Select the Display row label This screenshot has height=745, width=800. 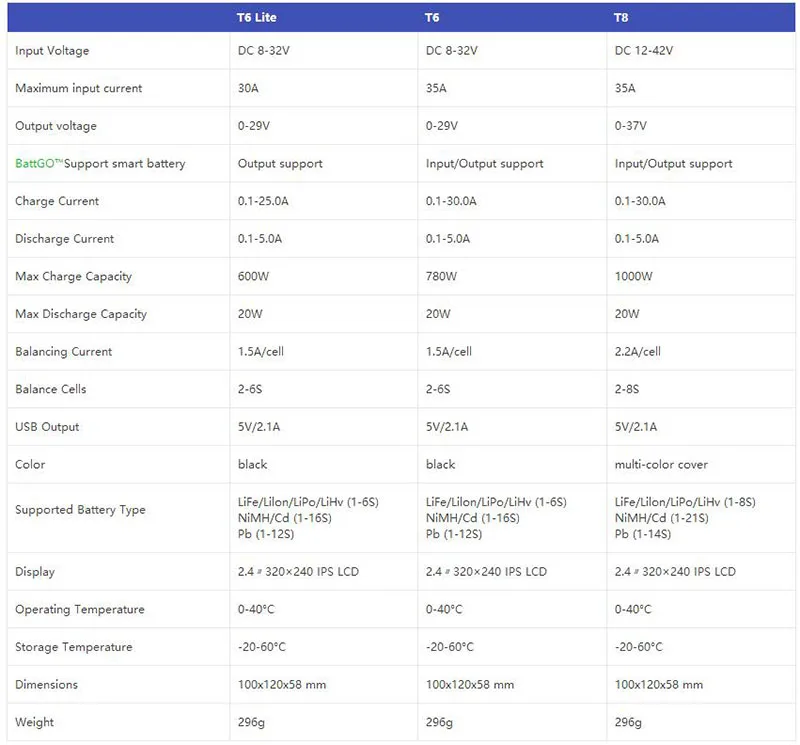(x=35, y=572)
